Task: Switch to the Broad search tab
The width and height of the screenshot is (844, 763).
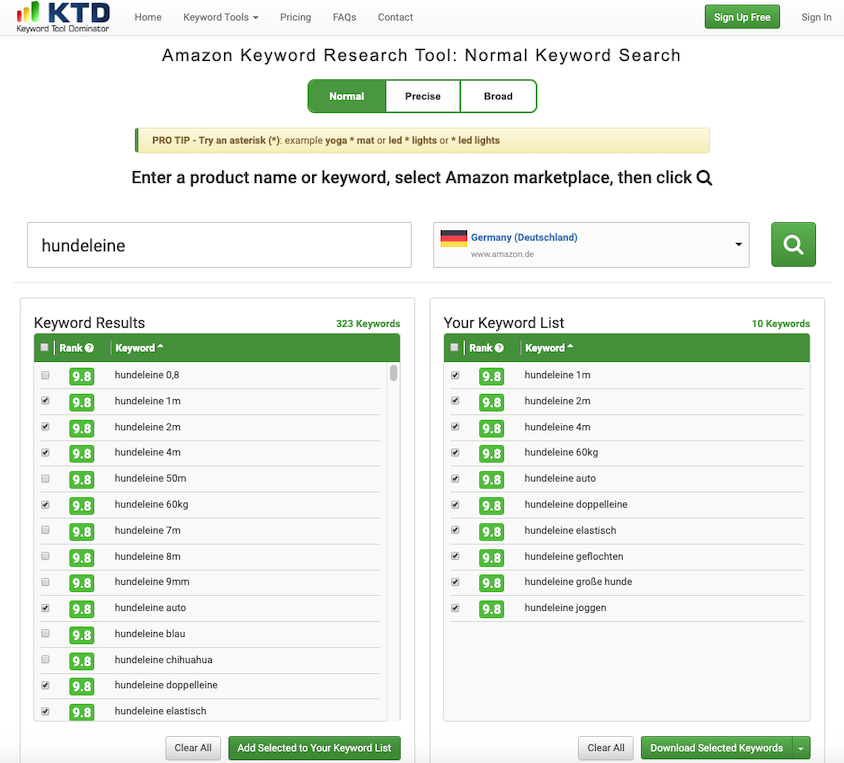Action: pyautogui.click(x=498, y=96)
